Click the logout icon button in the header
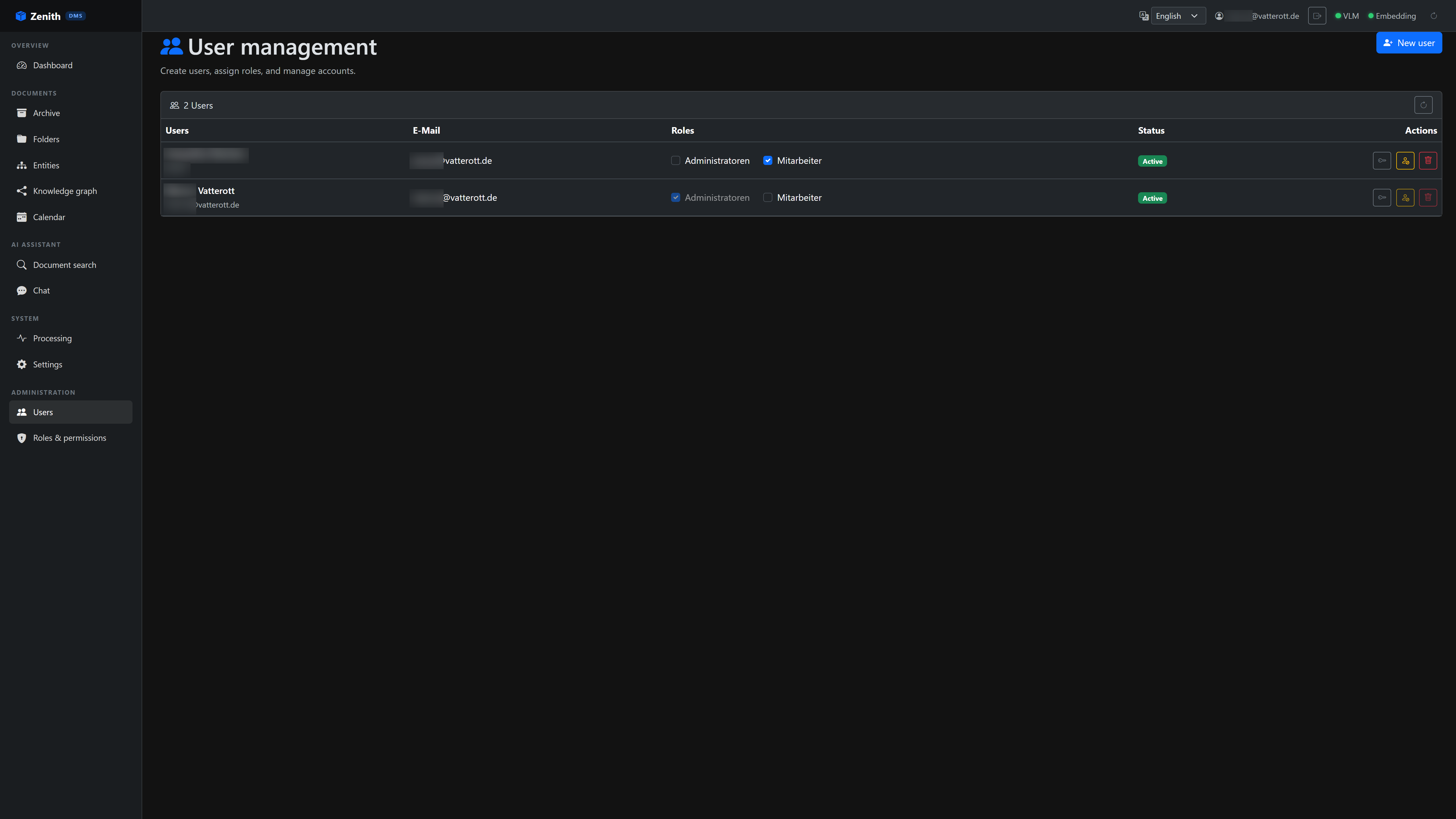The image size is (1456, 819). click(x=1317, y=16)
